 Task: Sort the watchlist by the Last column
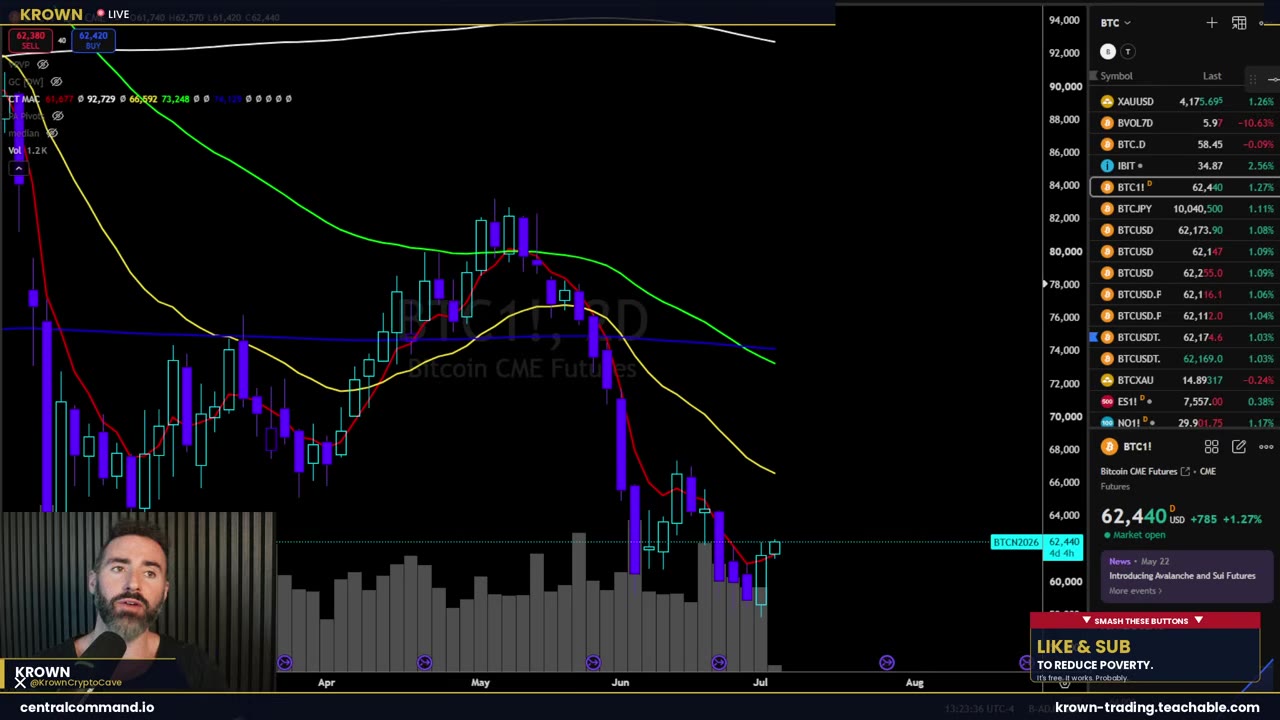click(x=1212, y=76)
